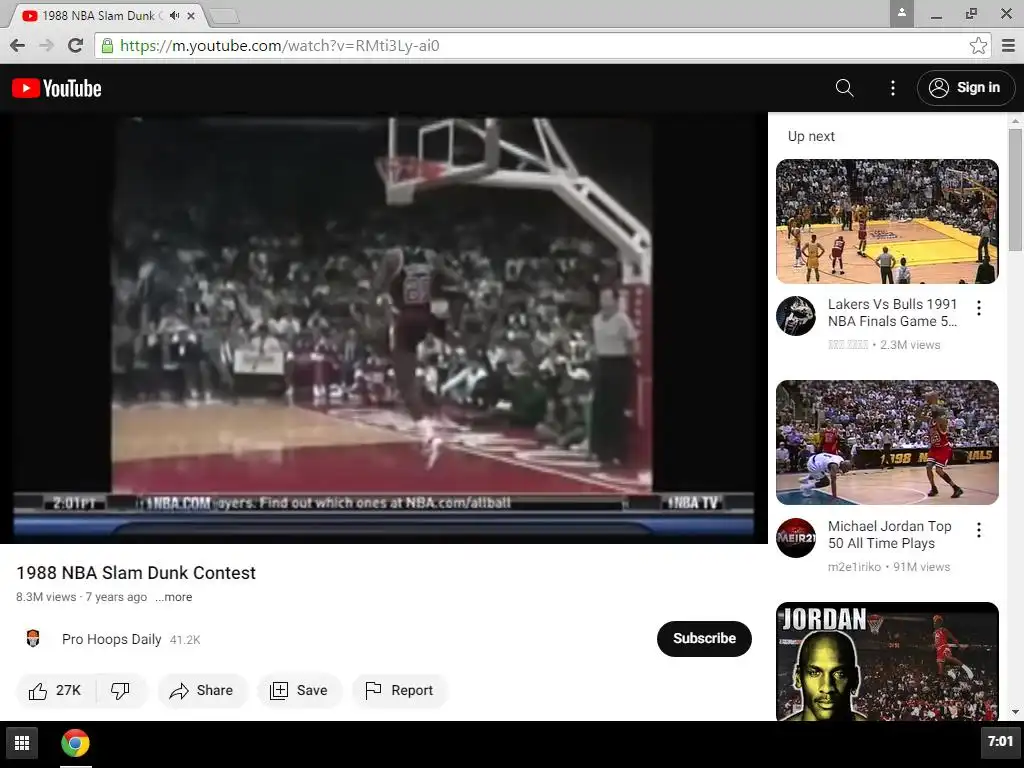
Task: Click m2e1iriko channel avatar
Action: tap(795, 538)
